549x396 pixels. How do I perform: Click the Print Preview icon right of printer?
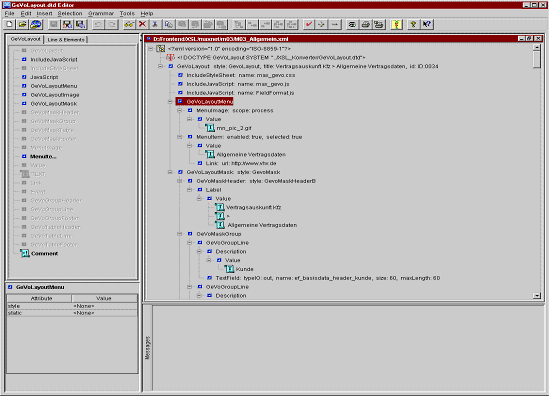click(x=378, y=24)
